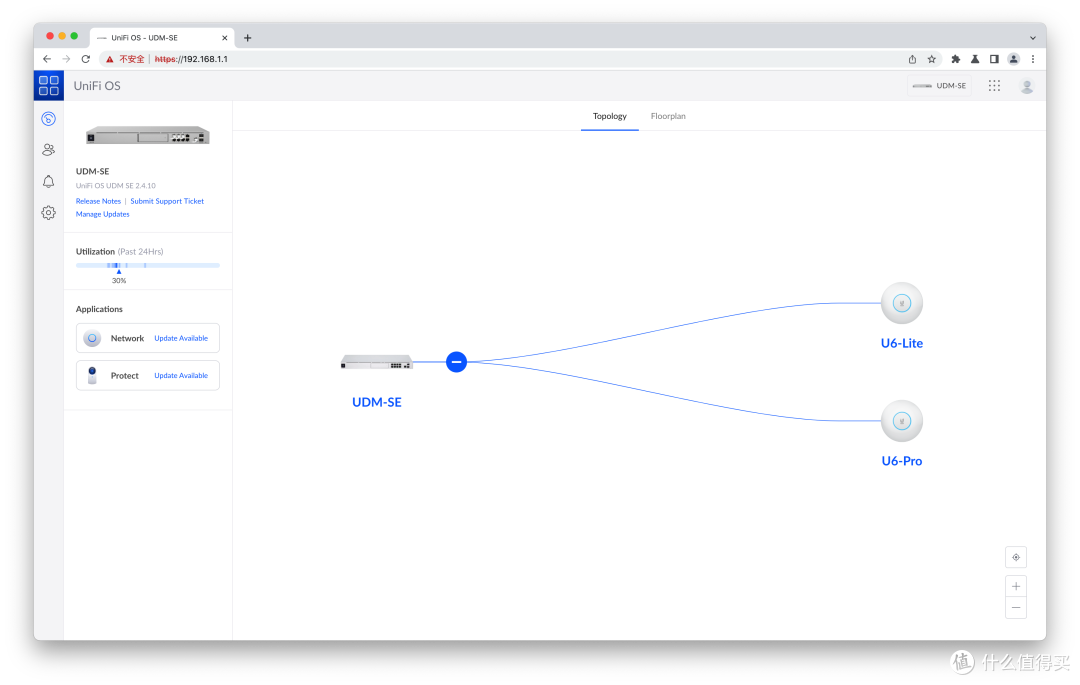Screen dimensions: 1080x685
Task: Open the Users icon in left sidebar
Action: tap(48, 150)
